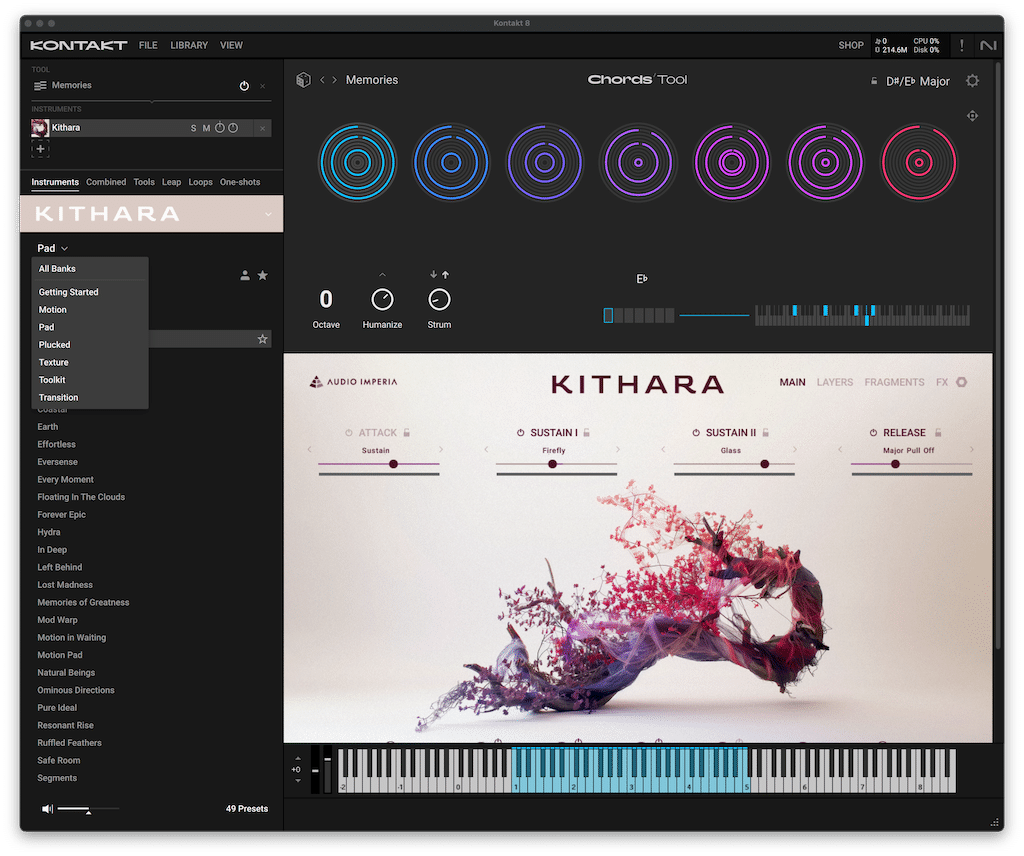Image resolution: width=1024 pixels, height=856 pixels.
Task: Set strum direction to down arrow
Action: point(433,275)
